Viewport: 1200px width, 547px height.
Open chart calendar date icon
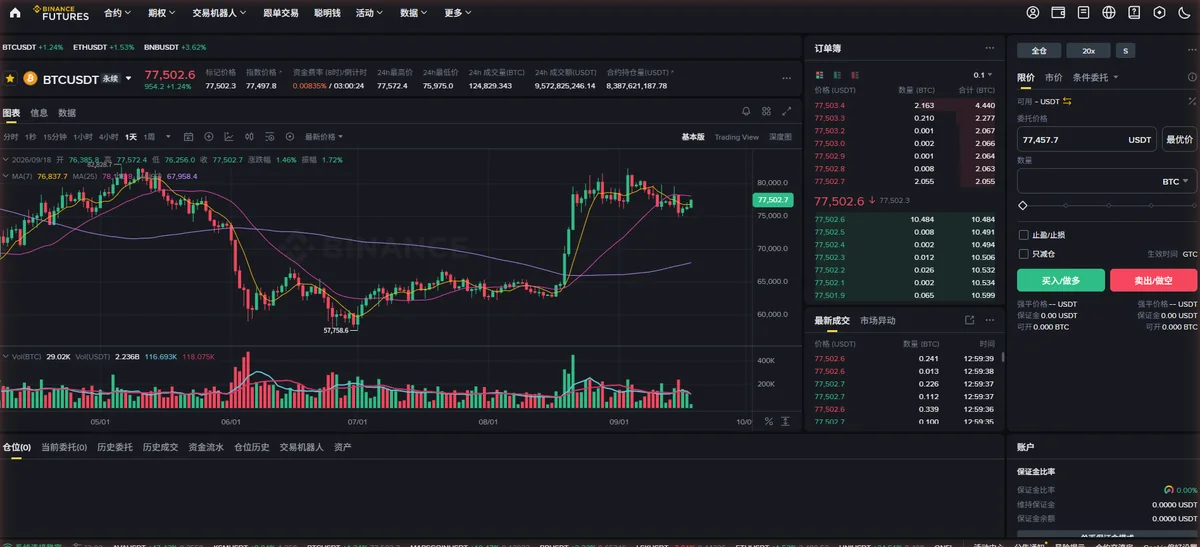pyautogui.click(x=188, y=136)
